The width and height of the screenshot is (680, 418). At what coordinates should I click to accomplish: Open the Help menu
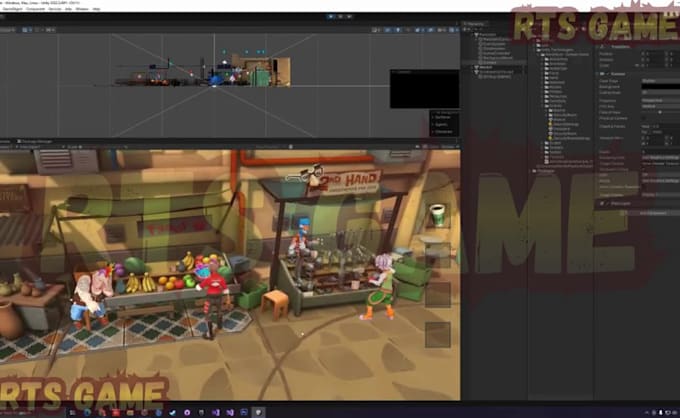click(96, 9)
